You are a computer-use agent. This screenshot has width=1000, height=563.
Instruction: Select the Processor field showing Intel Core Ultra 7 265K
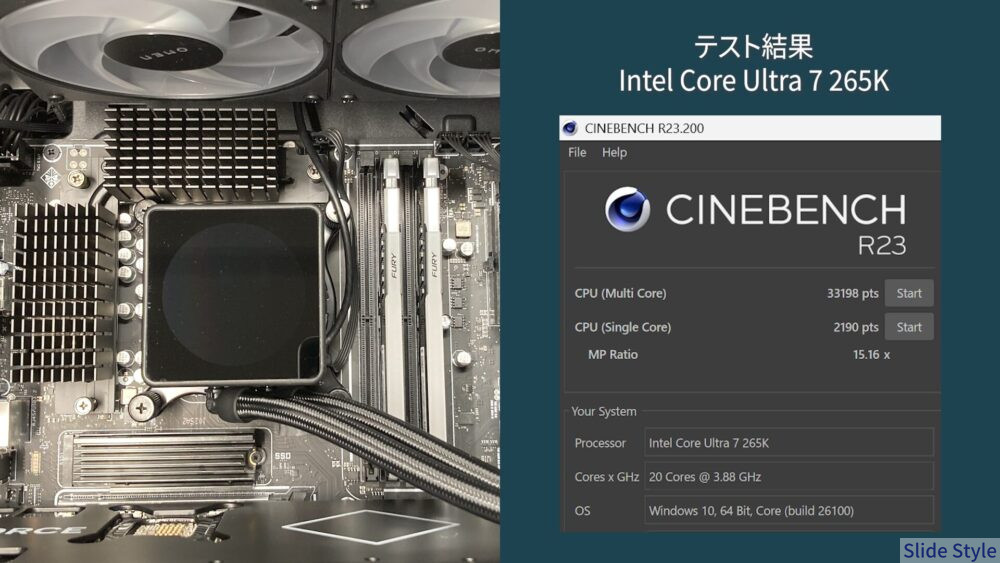coord(789,442)
